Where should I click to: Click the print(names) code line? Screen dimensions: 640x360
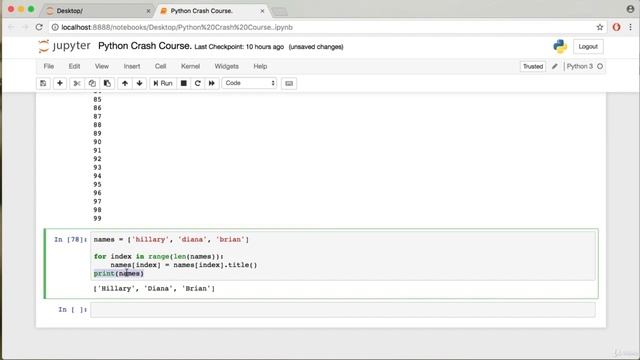[x=119, y=273]
